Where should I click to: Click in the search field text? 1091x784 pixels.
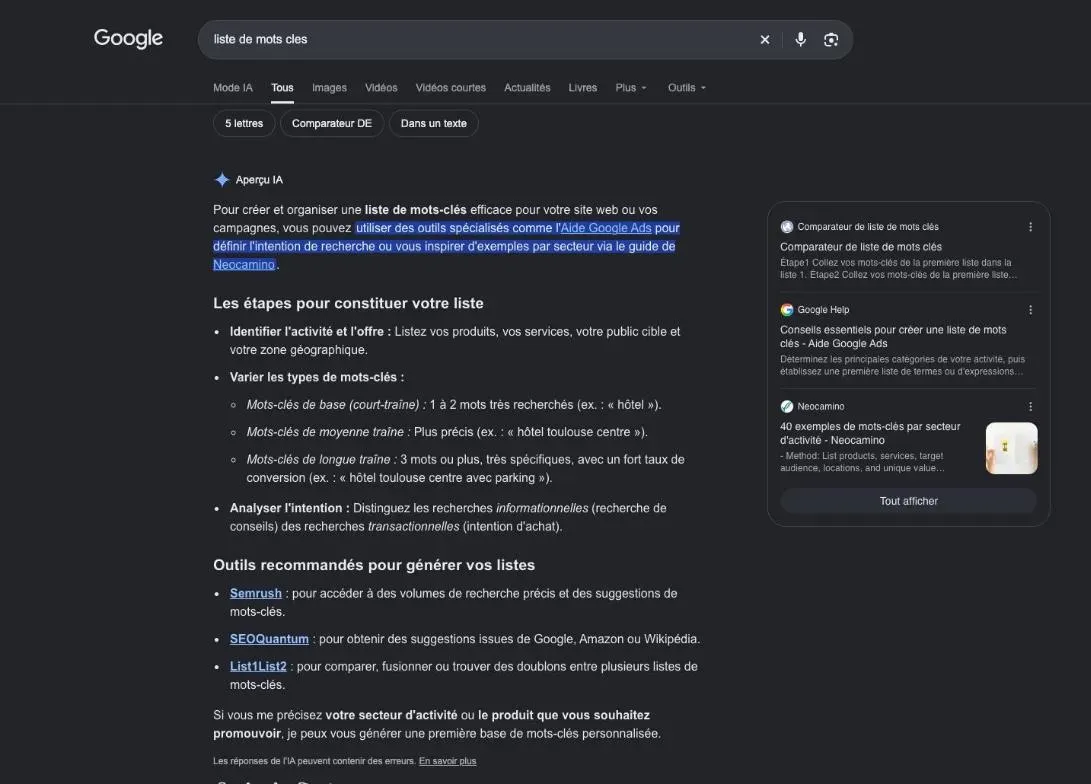coord(260,40)
